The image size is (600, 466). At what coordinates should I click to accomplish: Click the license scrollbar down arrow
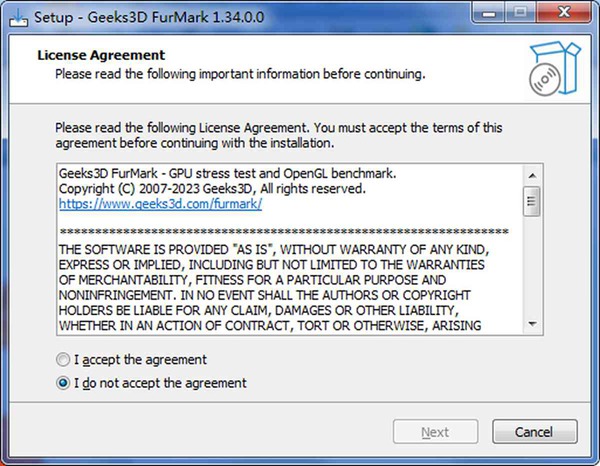pyautogui.click(x=532, y=323)
